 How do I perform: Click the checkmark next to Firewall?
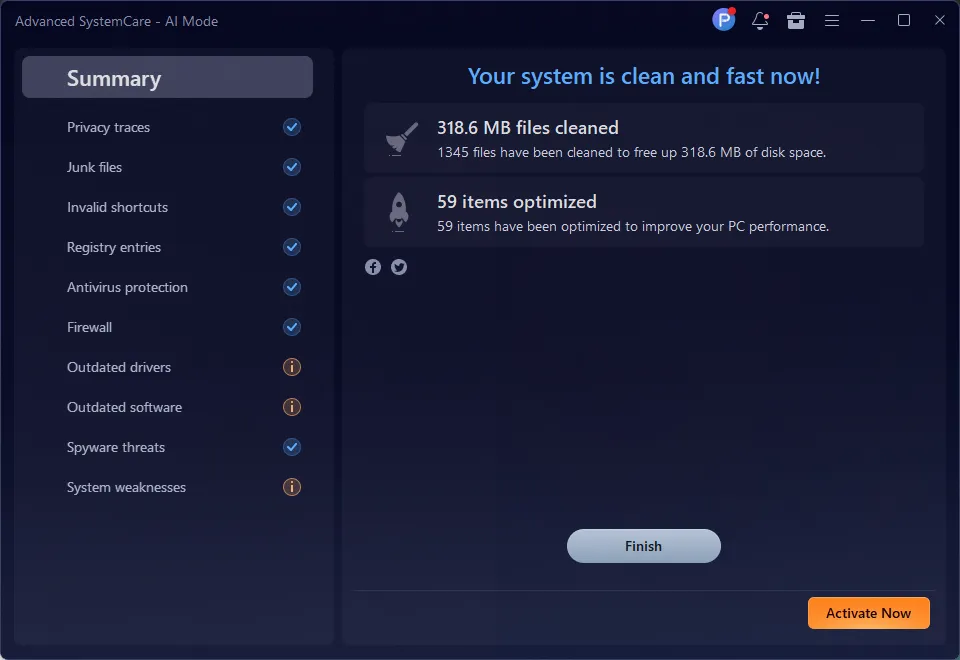[292, 327]
